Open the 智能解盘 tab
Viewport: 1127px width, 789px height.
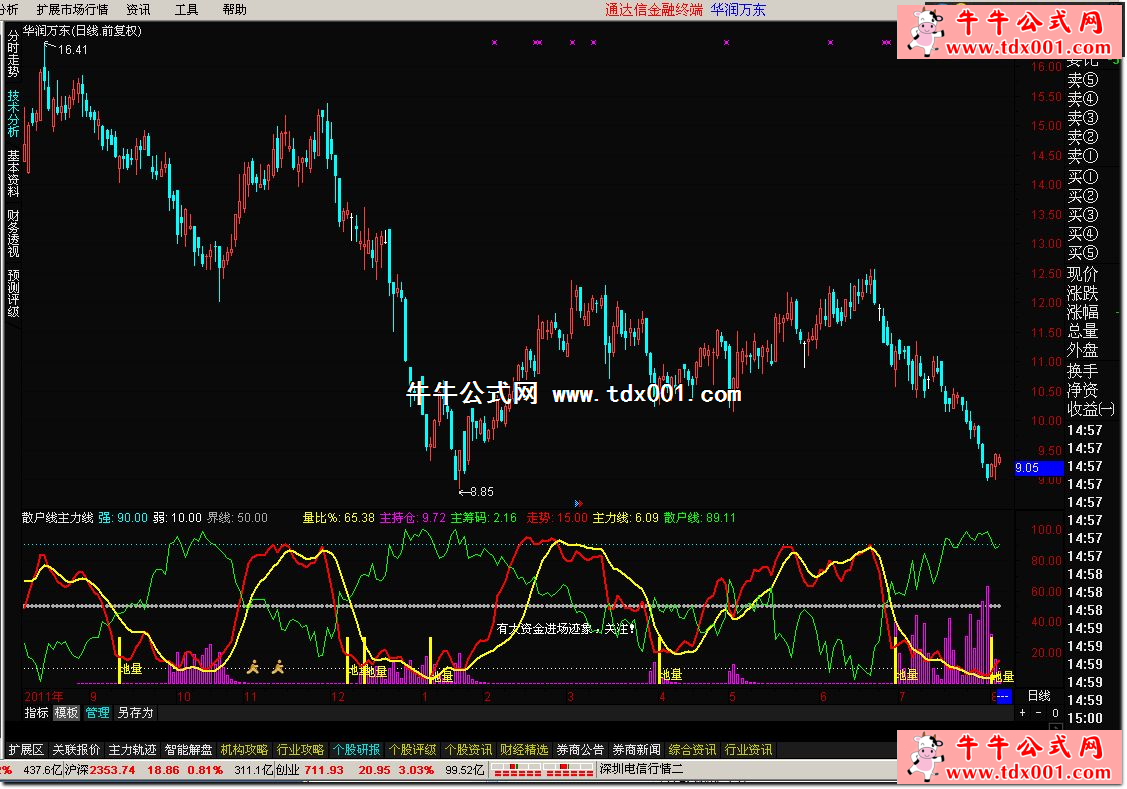[188, 749]
